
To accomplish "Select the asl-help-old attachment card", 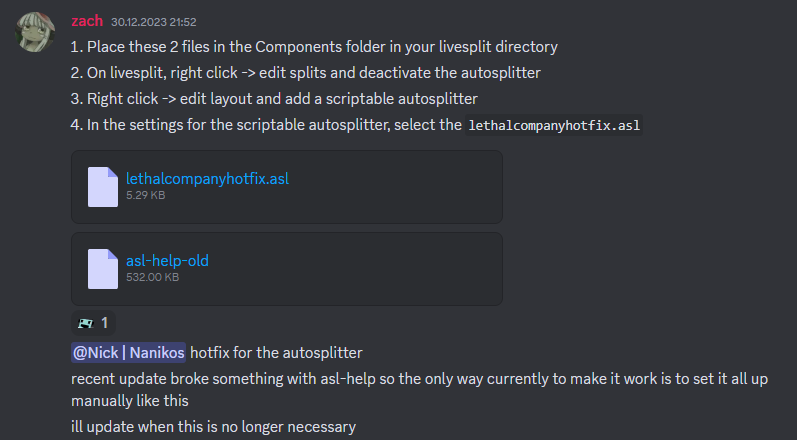I will [x=287, y=269].
